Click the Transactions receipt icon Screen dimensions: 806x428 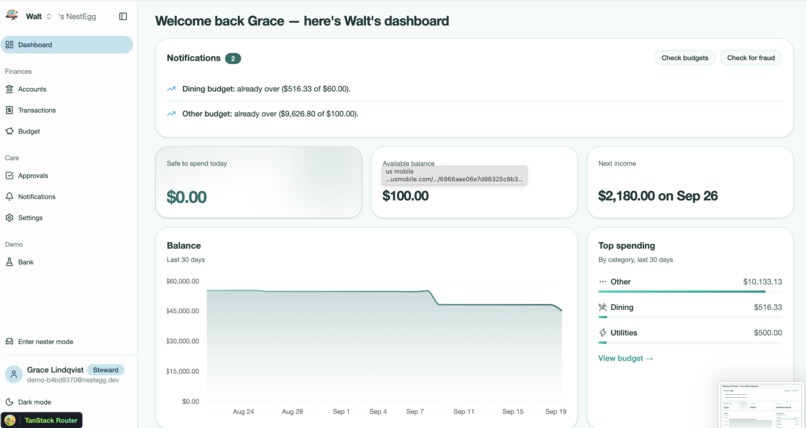tap(9, 110)
